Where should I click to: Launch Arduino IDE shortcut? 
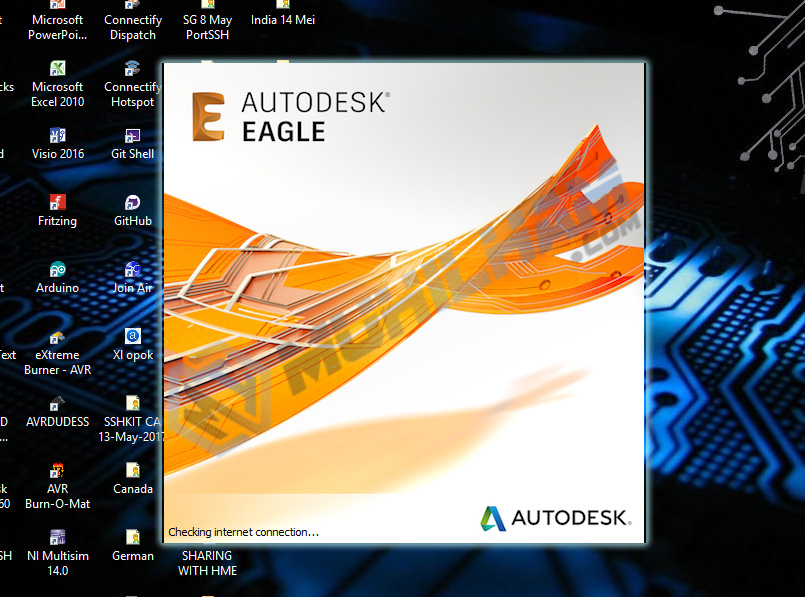coord(58,278)
